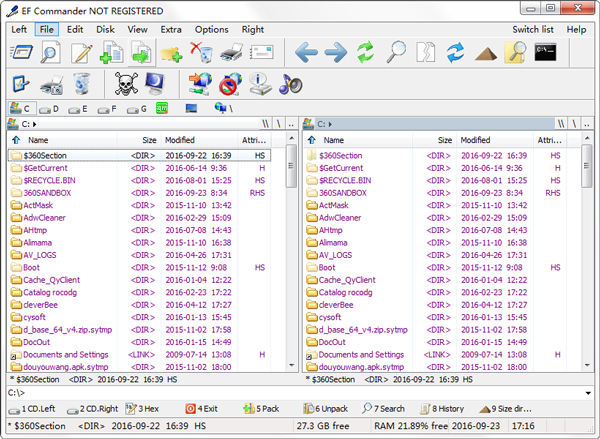The width and height of the screenshot is (600, 439).
Task: Click the Run program toolbar icon
Action: [21, 52]
